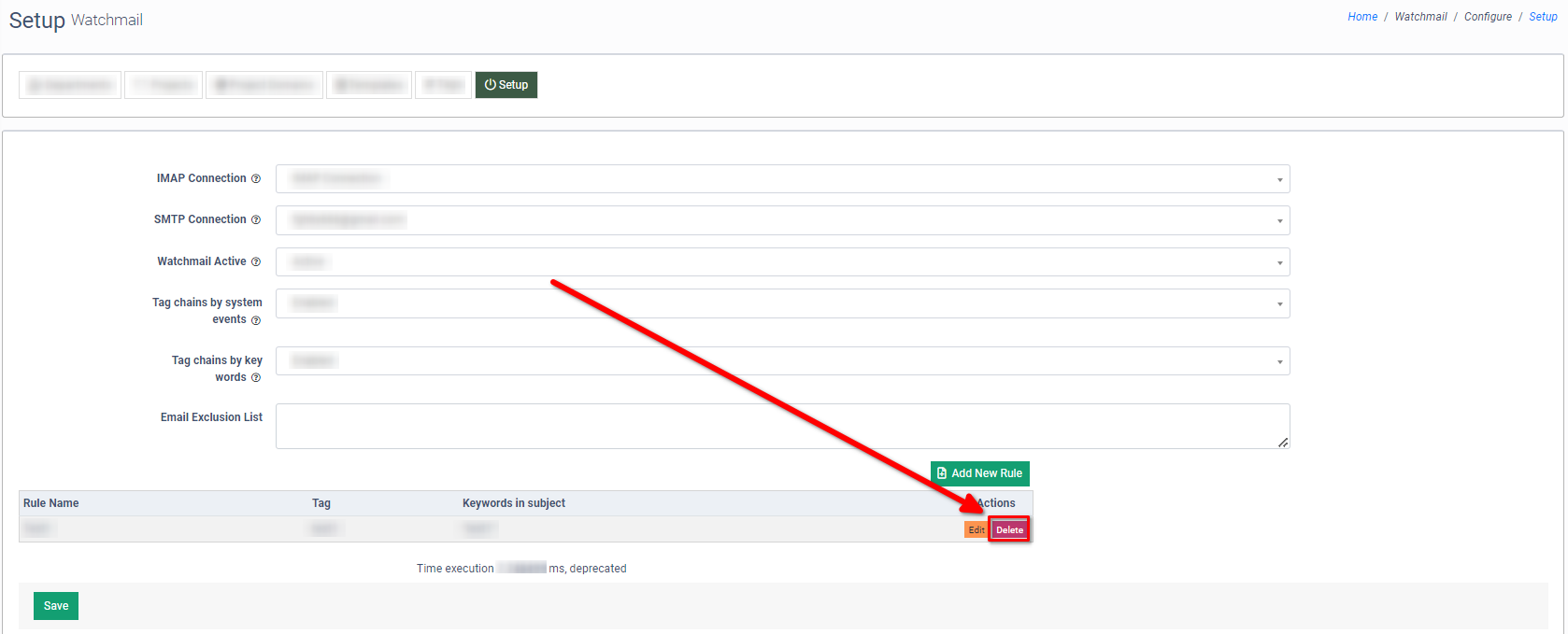Expand the Tag chains by system events dropdown
The image size is (1568, 634).
782,303
